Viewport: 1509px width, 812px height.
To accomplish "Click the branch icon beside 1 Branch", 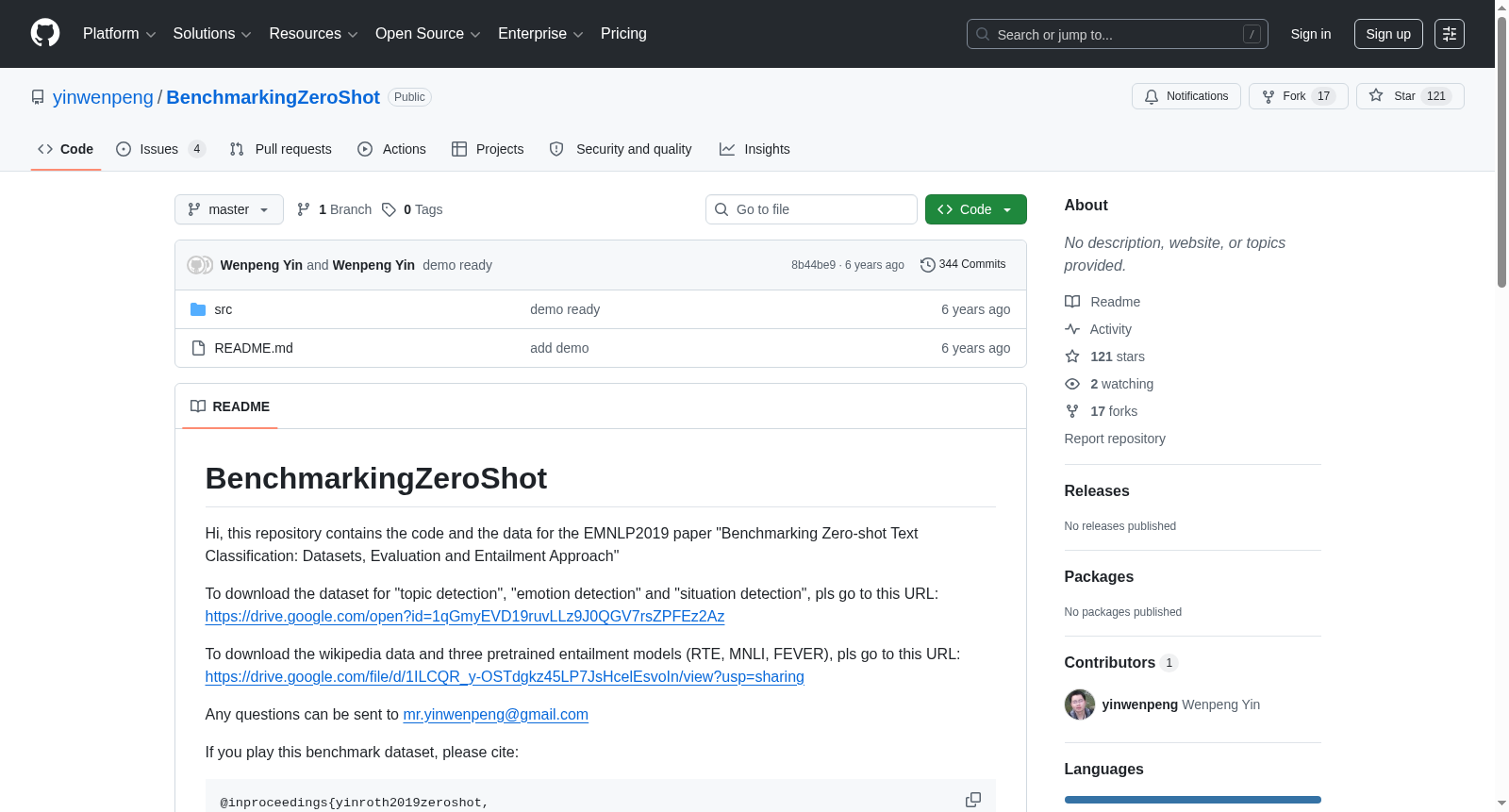I will click(x=304, y=209).
